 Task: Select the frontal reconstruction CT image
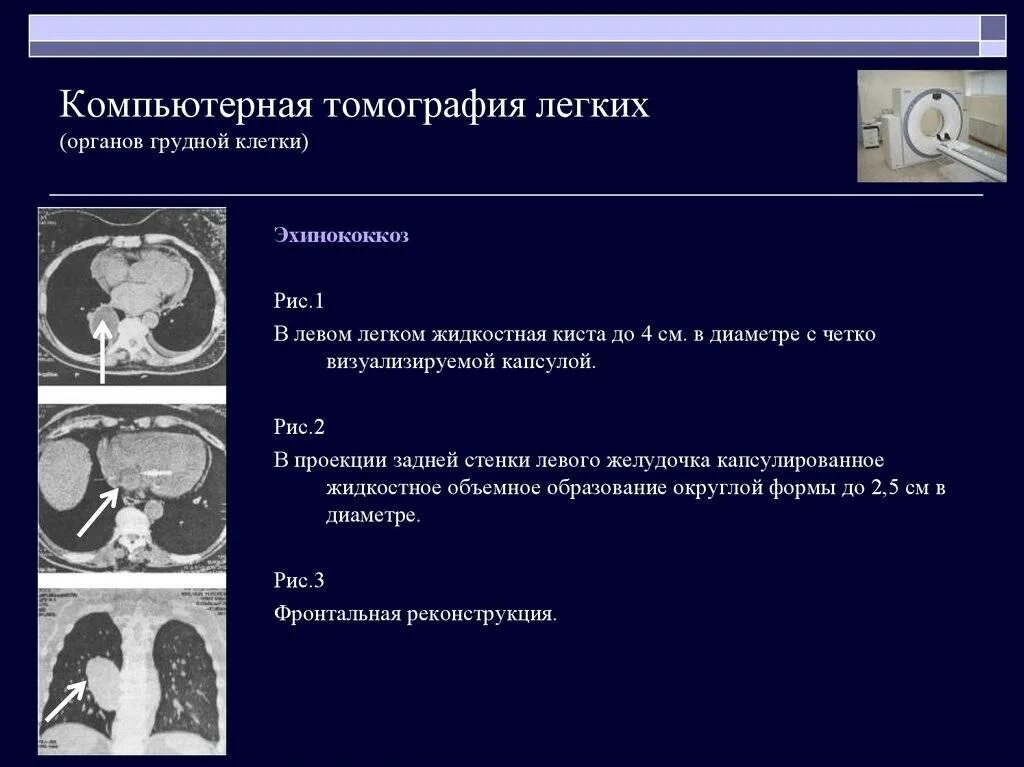click(132, 672)
